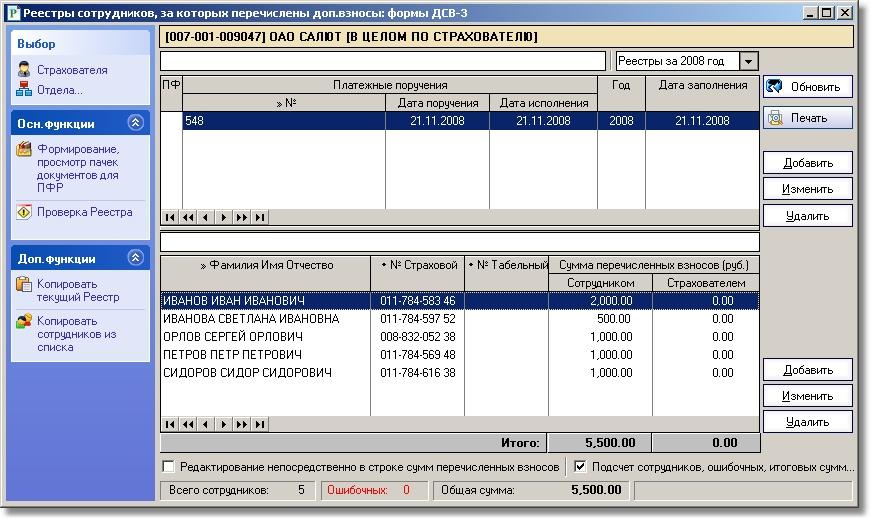The image size is (871, 520).
Task: Click the Формирование пачек документов icon
Action: (24, 149)
